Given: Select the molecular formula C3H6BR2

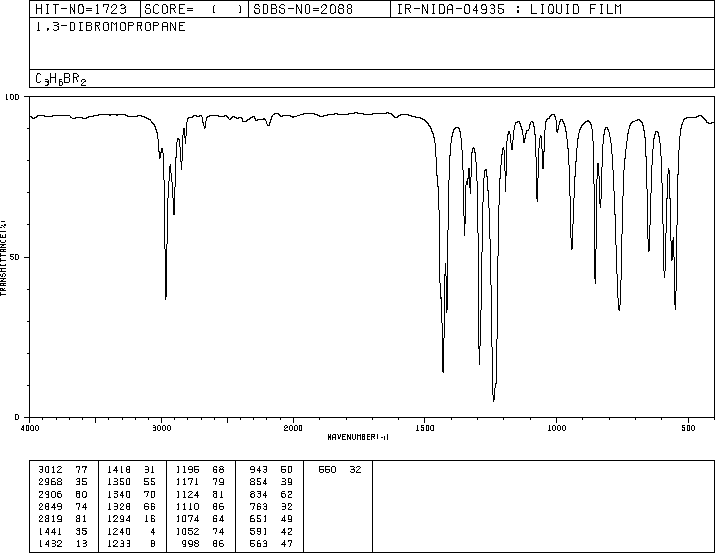Looking at the screenshot, I should click(x=61, y=79).
